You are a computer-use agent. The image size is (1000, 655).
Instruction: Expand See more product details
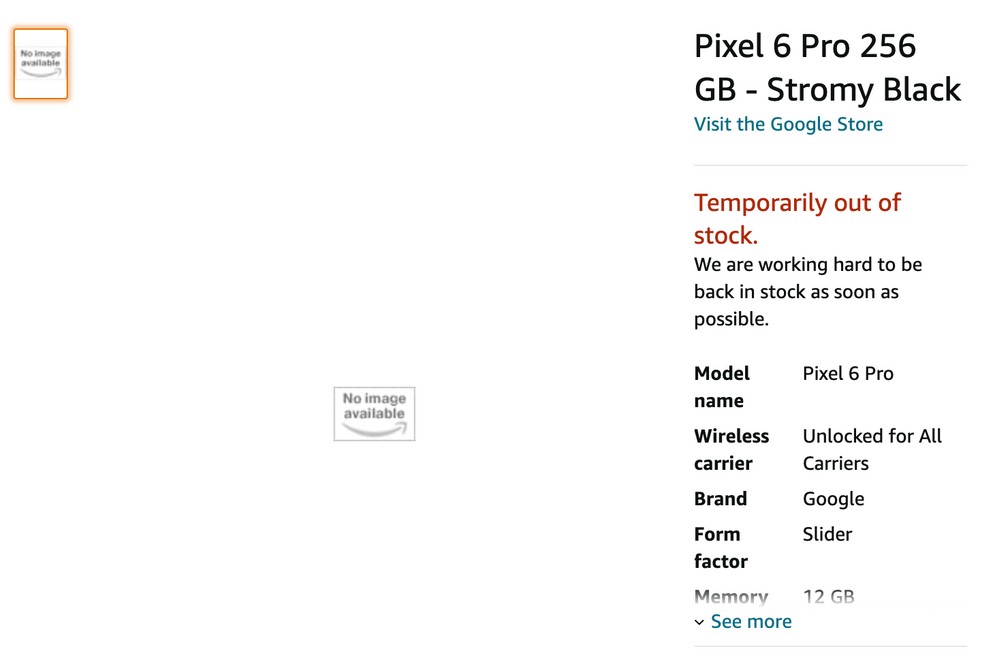click(751, 621)
